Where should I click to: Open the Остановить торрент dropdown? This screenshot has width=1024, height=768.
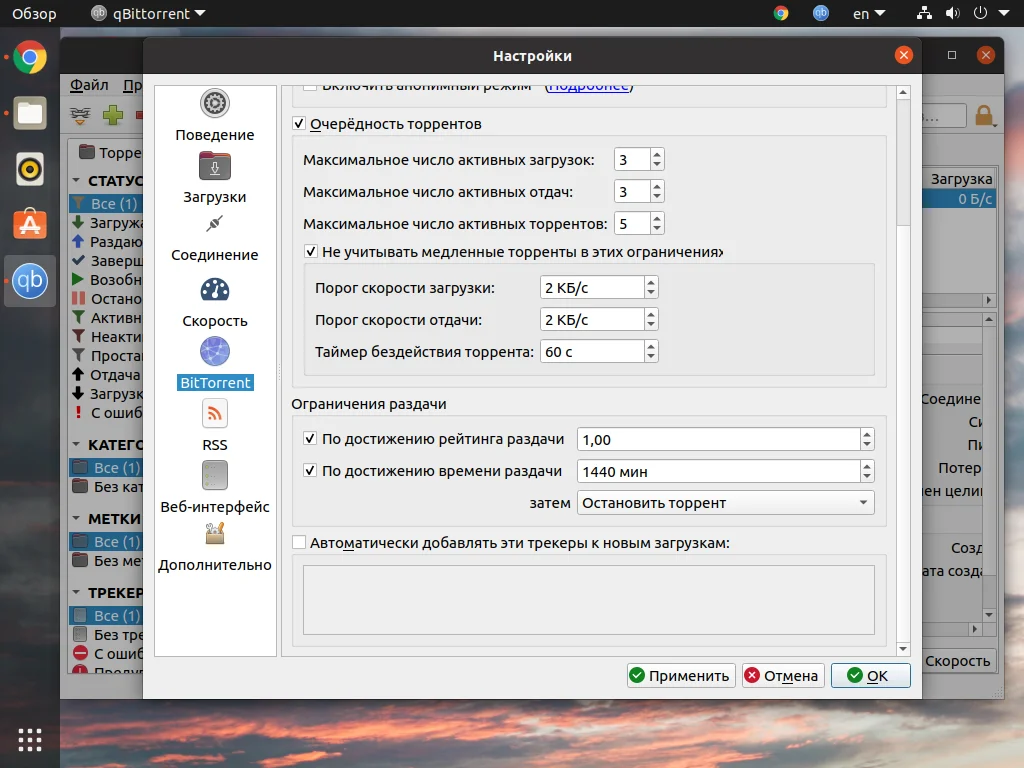[725, 502]
